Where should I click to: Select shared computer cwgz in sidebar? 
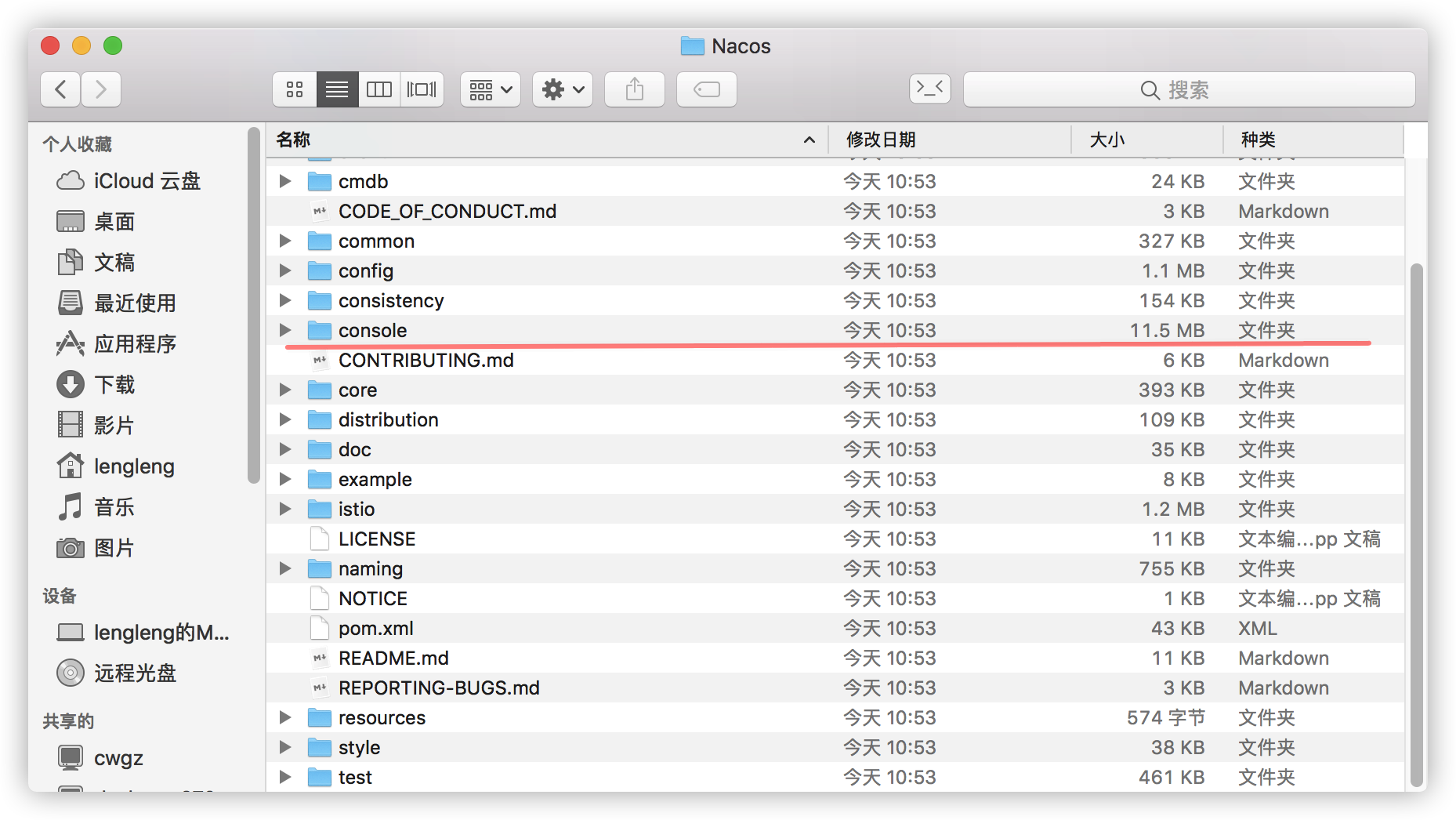tap(100, 758)
